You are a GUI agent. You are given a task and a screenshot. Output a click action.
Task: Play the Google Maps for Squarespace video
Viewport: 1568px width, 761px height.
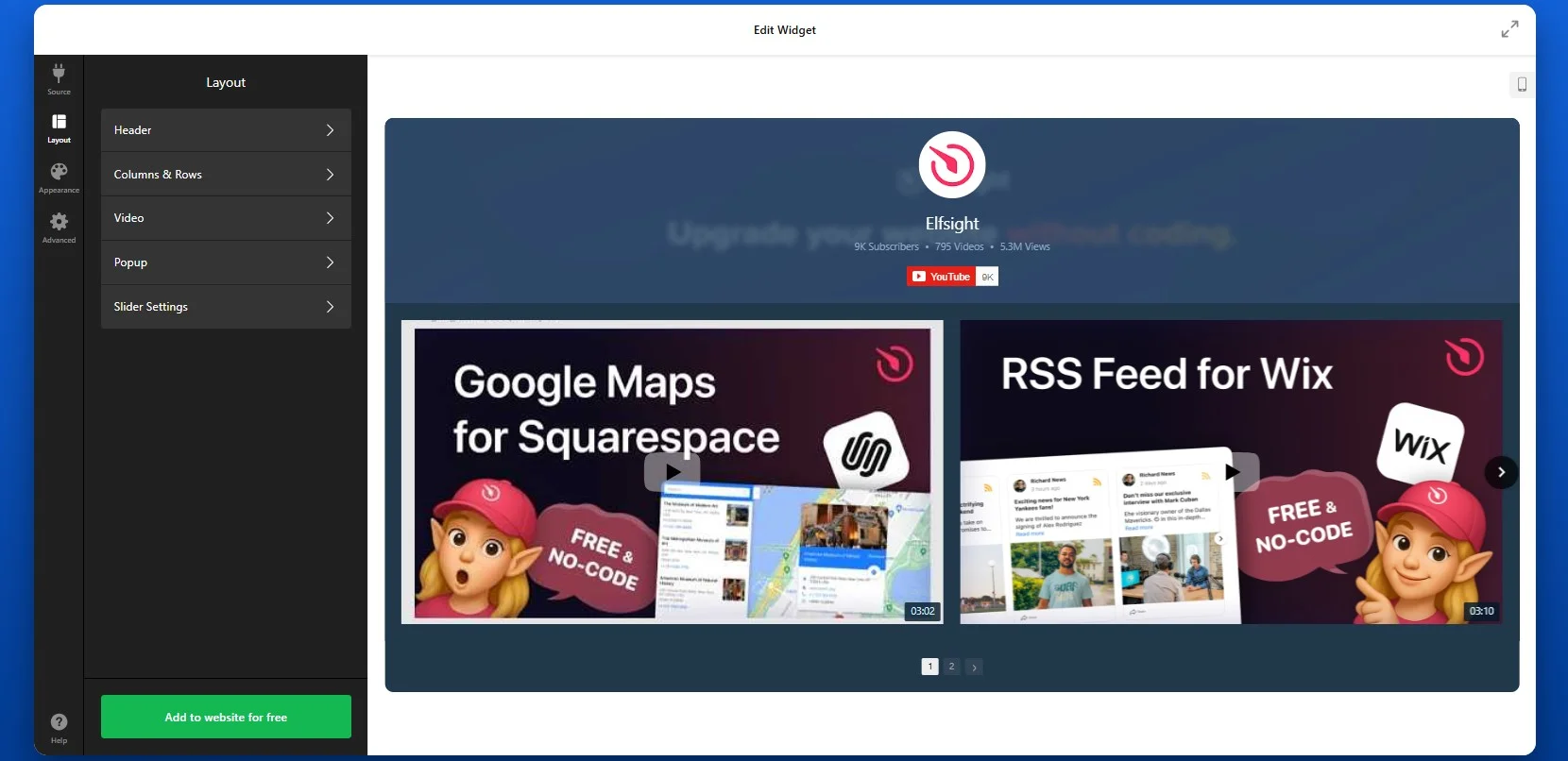[x=673, y=472]
